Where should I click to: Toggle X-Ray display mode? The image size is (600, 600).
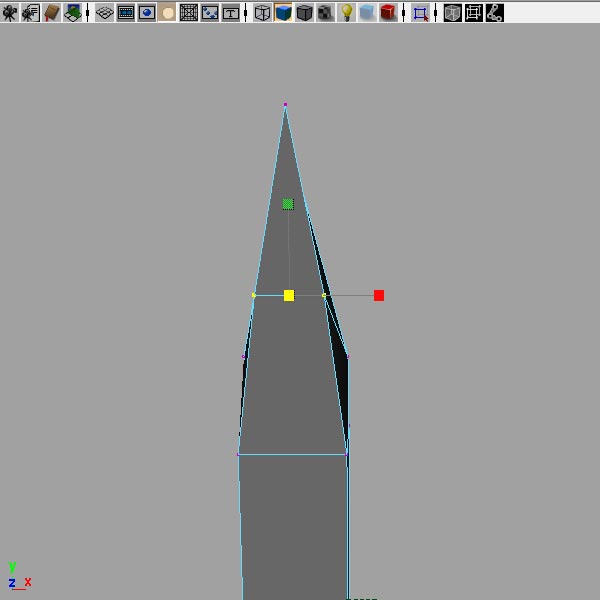[453, 13]
